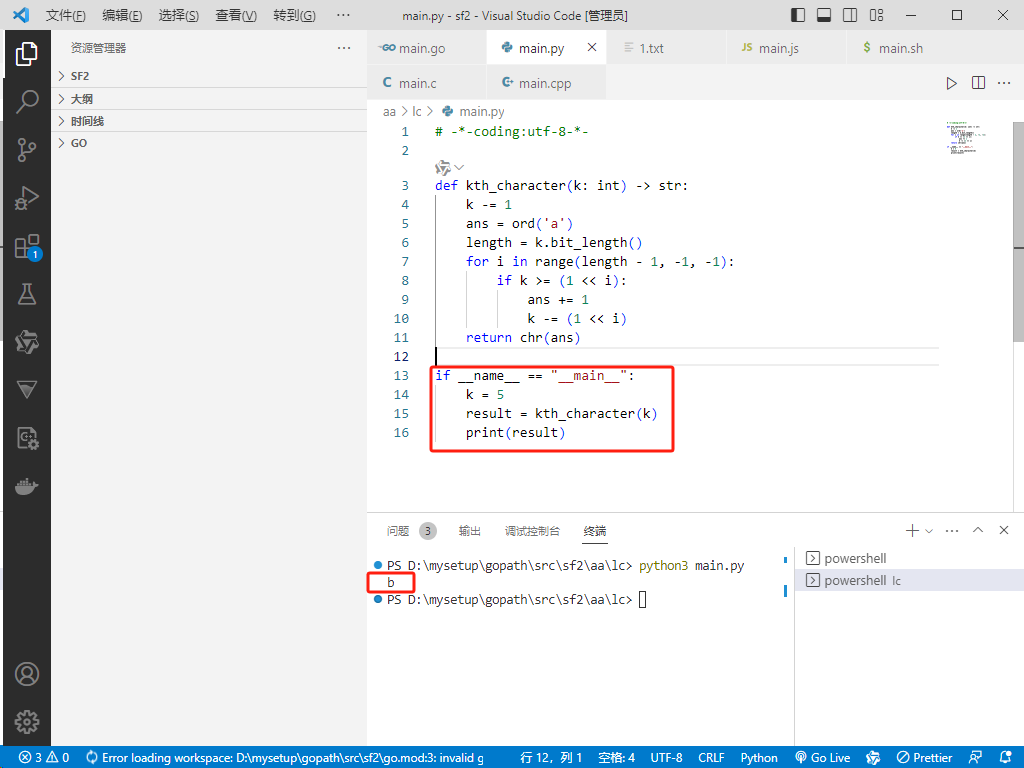This screenshot has height=768, width=1024.
Task: Click the code minimap preview
Action: 967,136
